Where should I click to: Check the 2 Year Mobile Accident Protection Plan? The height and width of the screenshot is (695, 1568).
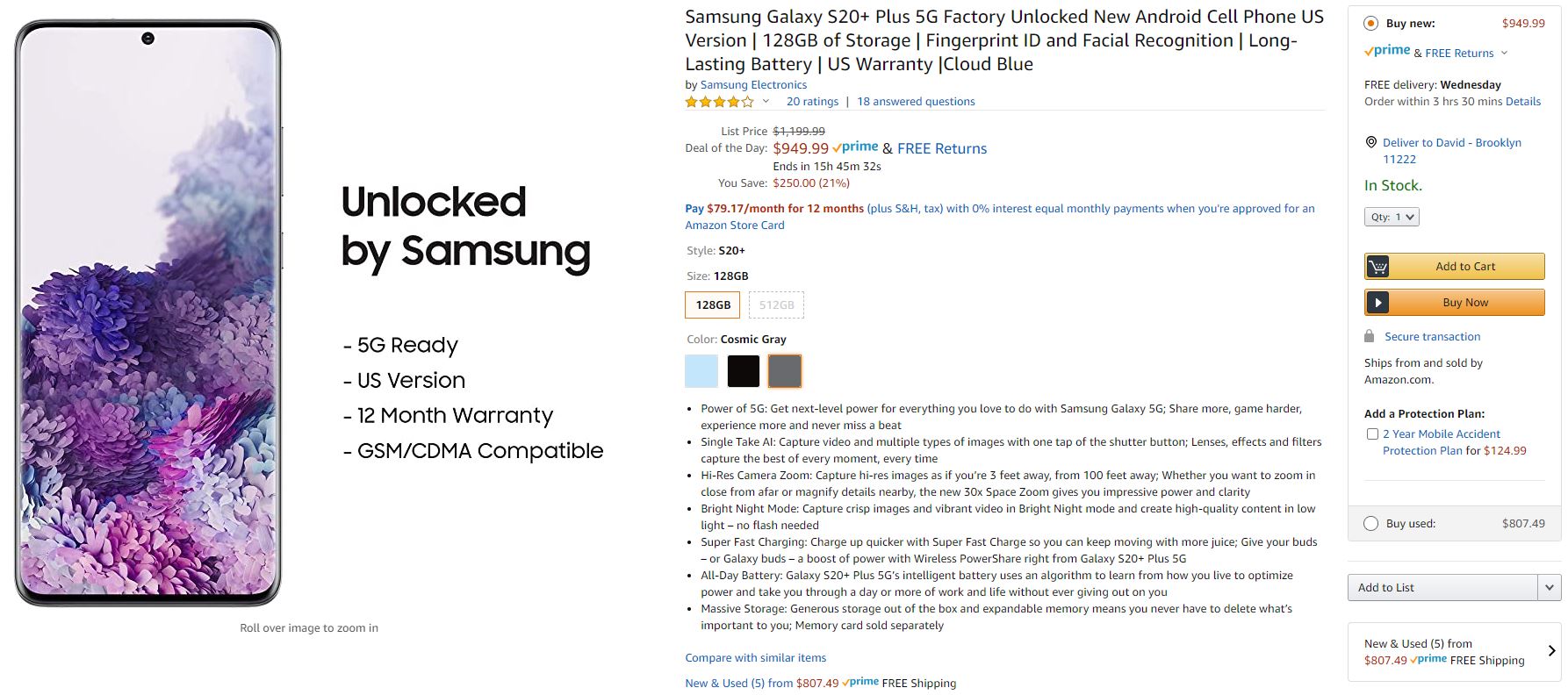(1372, 433)
